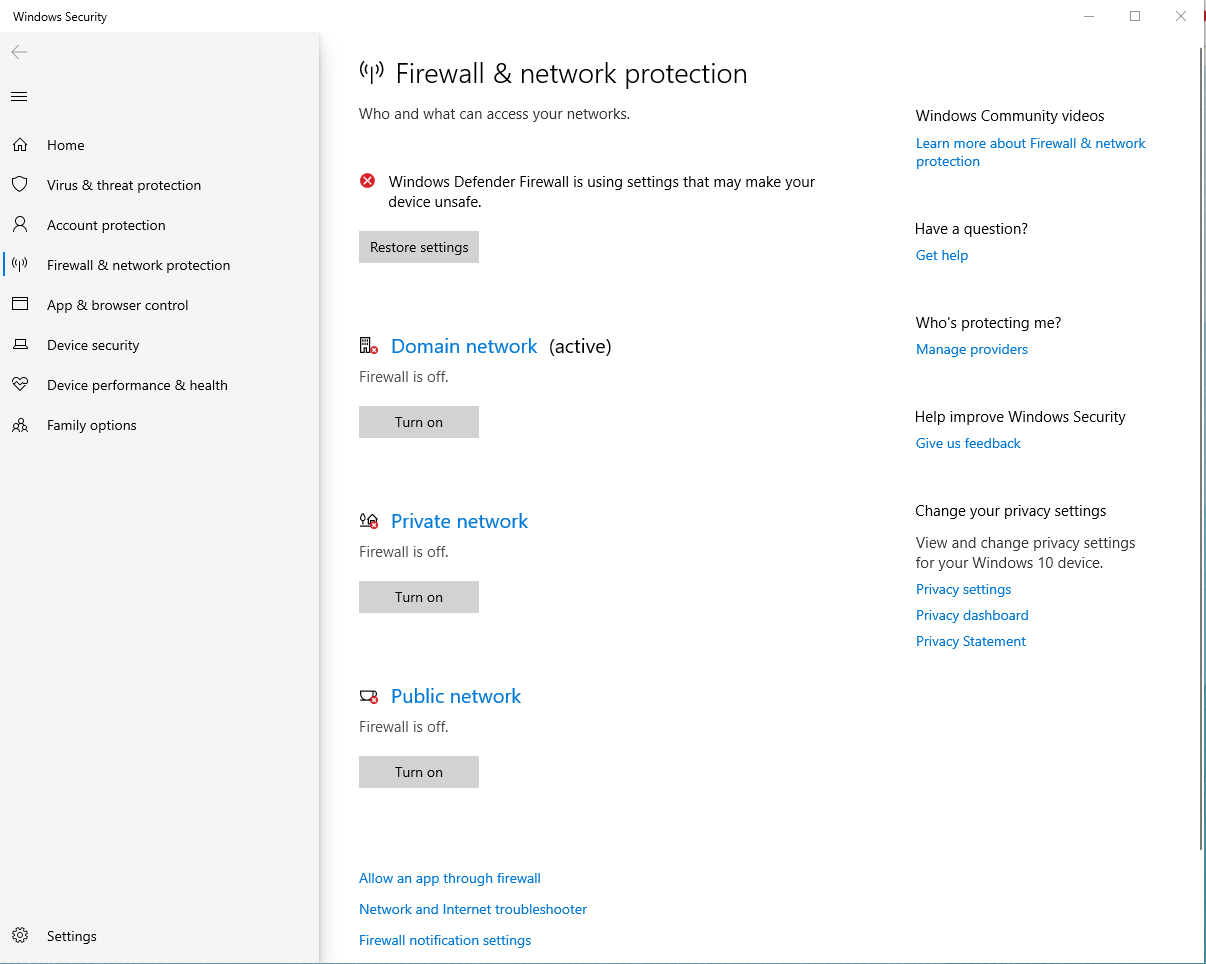Turn on the Private network firewall
The height and width of the screenshot is (964, 1206).
[419, 597]
